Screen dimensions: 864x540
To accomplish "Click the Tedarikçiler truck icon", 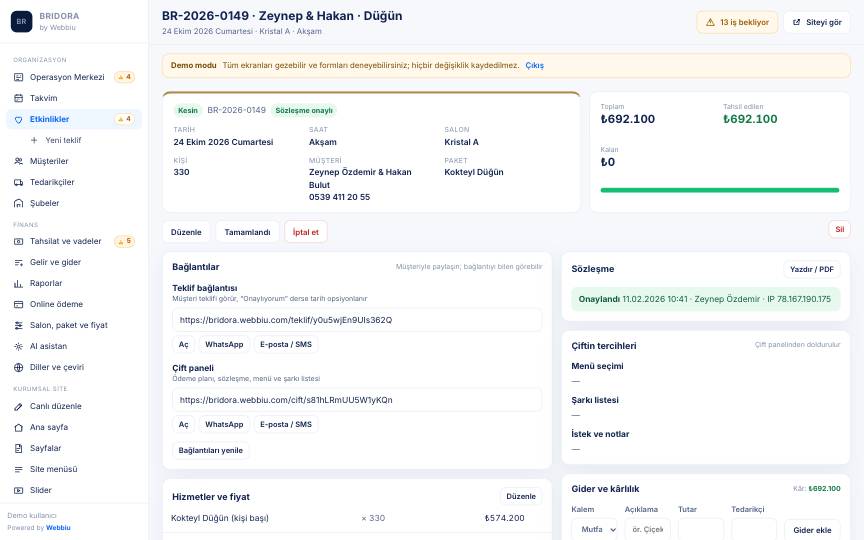I will [18, 182].
